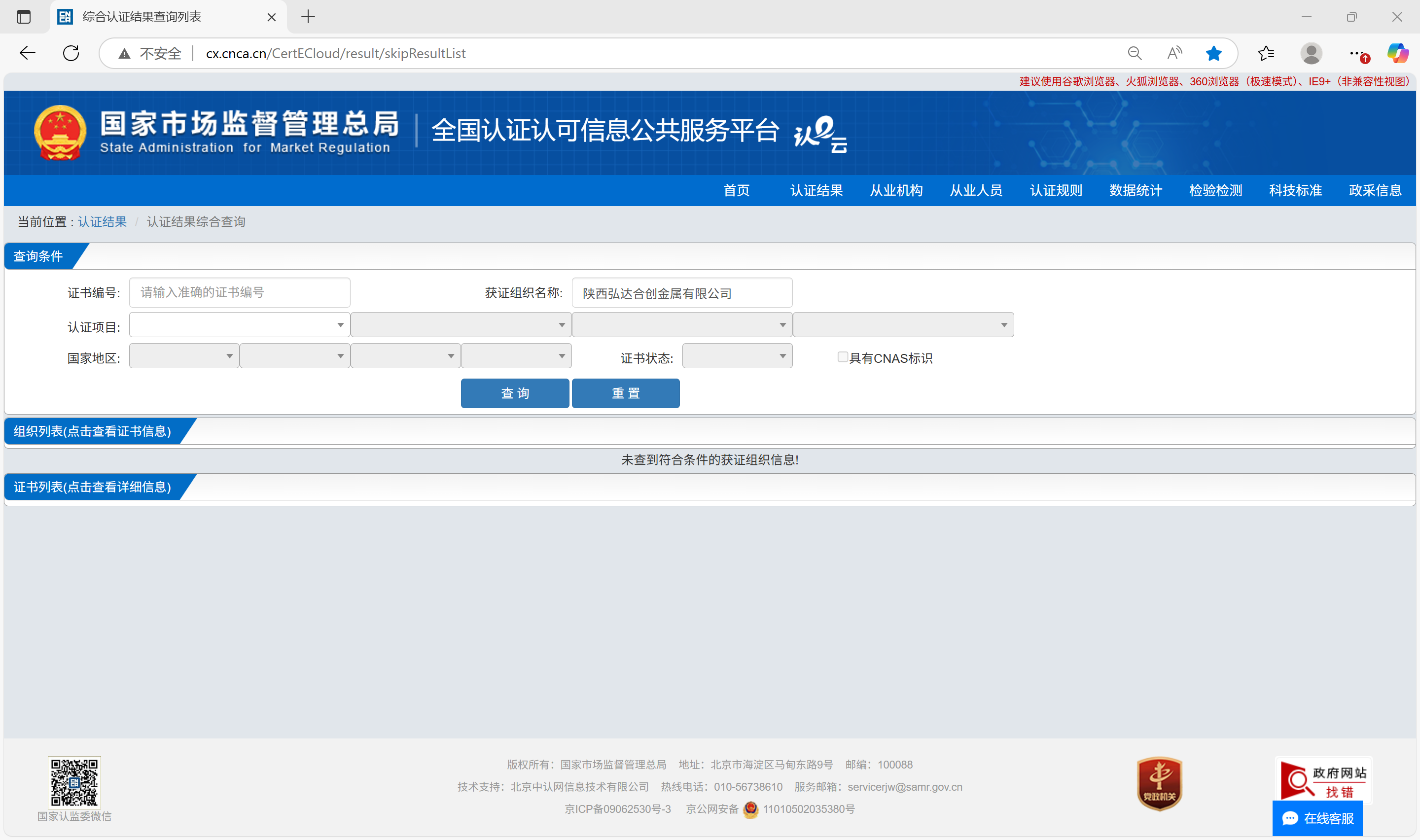
Task: Open the 证书状态 dropdown
Action: [737, 356]
